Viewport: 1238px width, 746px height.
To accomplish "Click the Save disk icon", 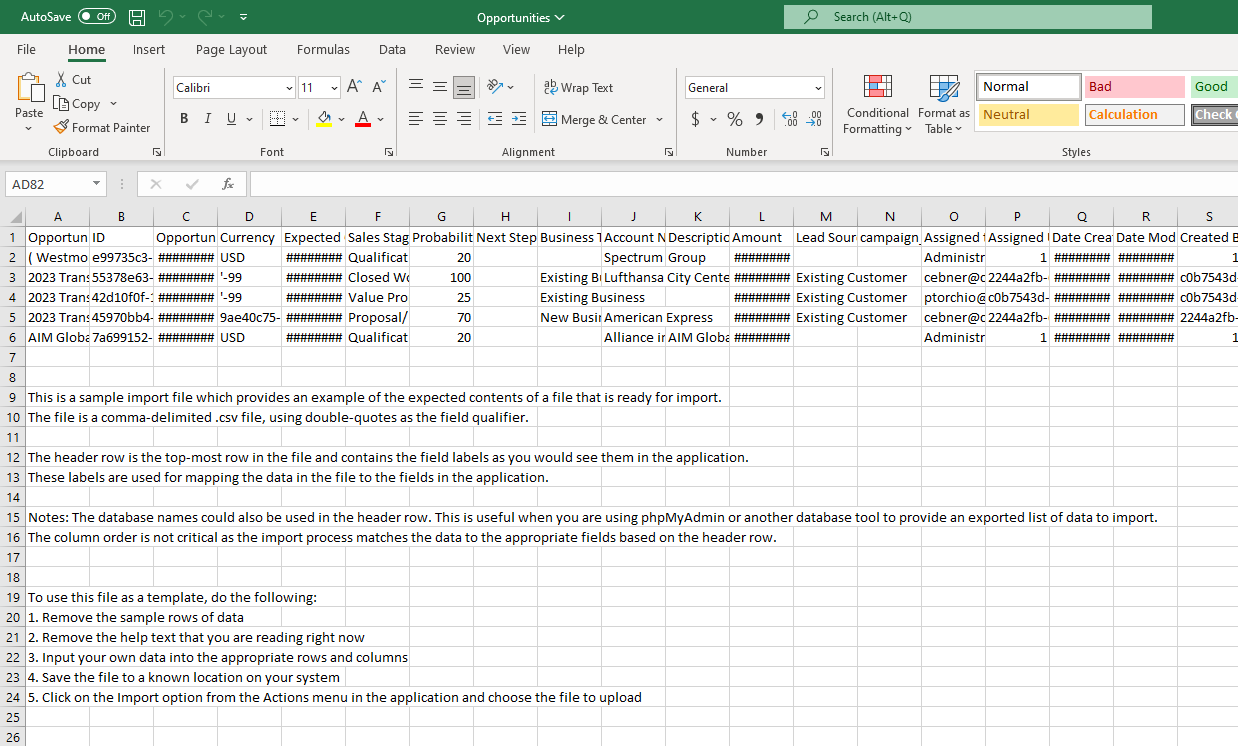I will [x=137, y=17].
